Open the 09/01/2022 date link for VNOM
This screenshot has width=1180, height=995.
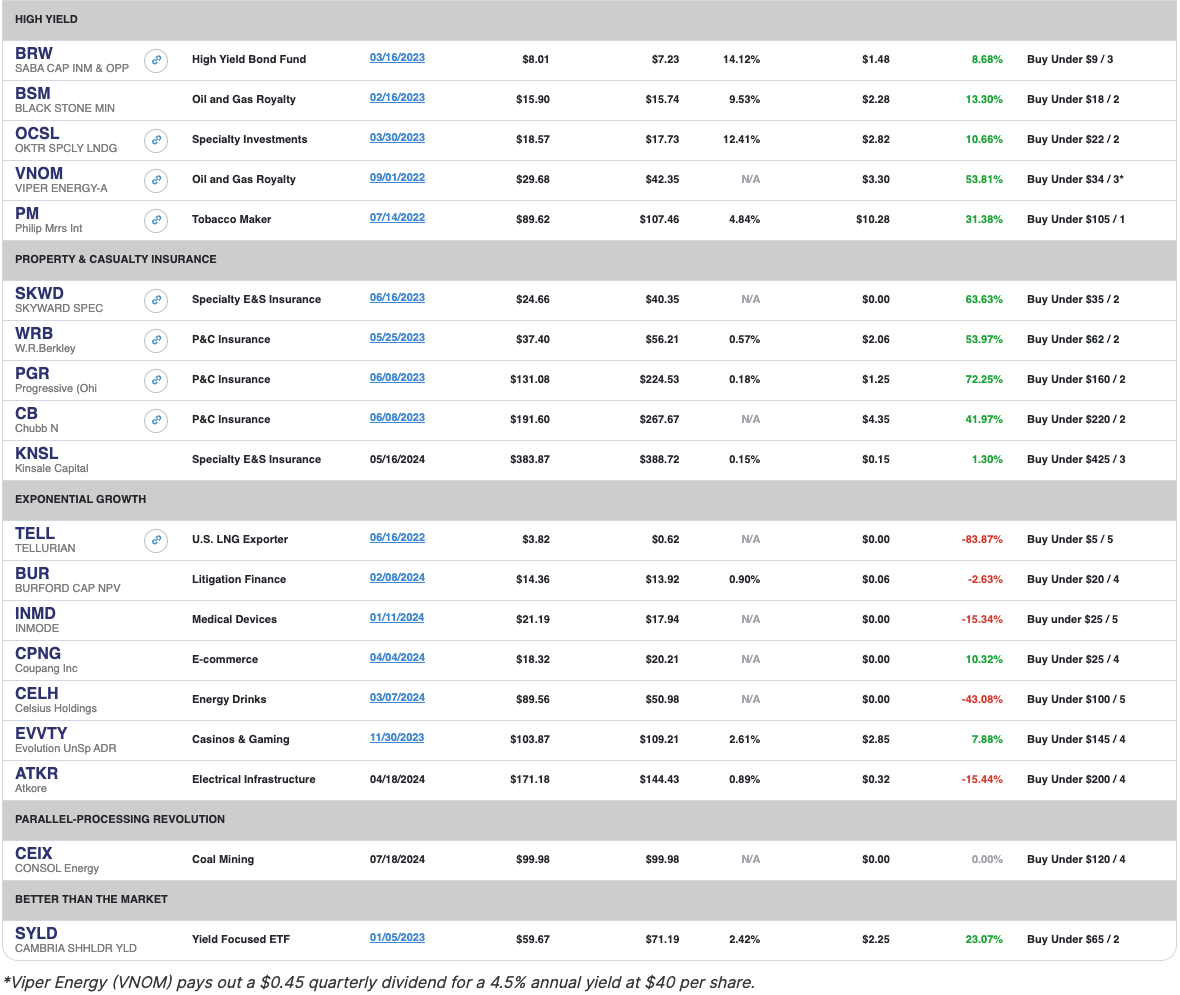tap(397, 177)
